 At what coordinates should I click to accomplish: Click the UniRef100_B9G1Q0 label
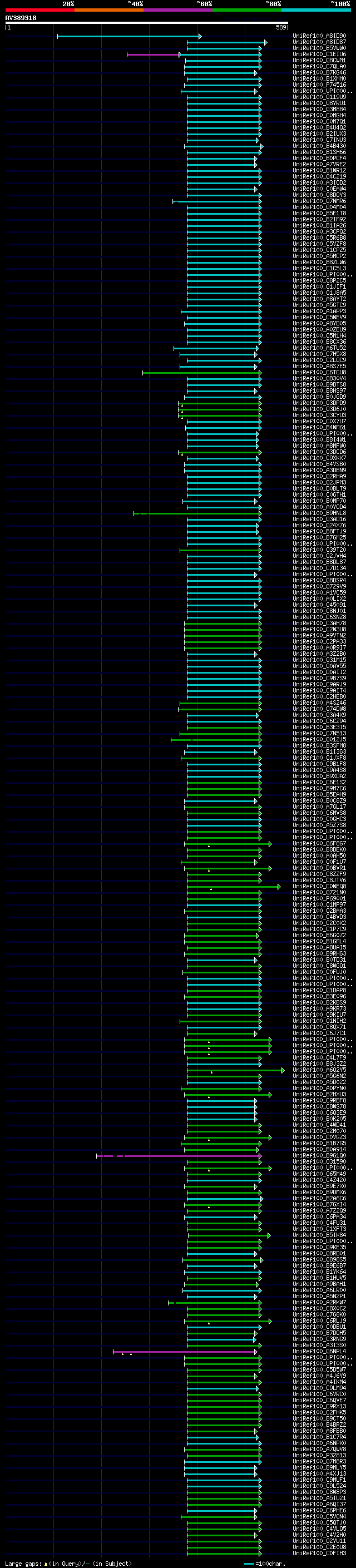click(x=319, y=1155)
